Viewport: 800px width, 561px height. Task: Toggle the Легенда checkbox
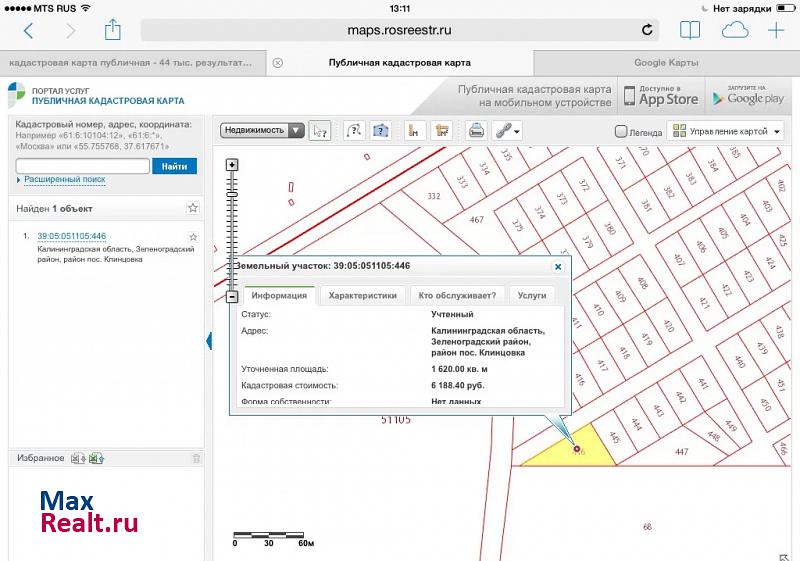coord(621,131)
